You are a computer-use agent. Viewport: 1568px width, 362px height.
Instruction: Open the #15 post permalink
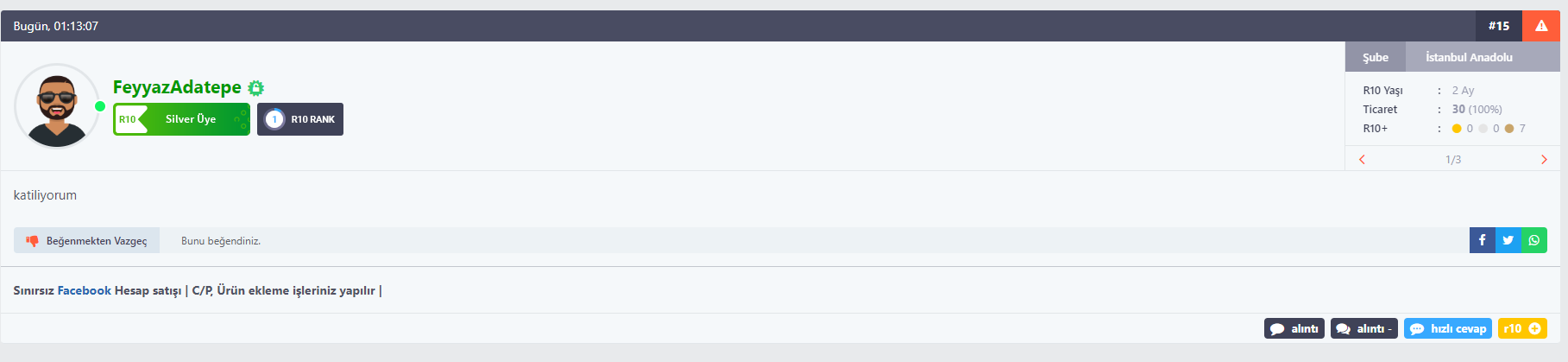click(1499, 26)
